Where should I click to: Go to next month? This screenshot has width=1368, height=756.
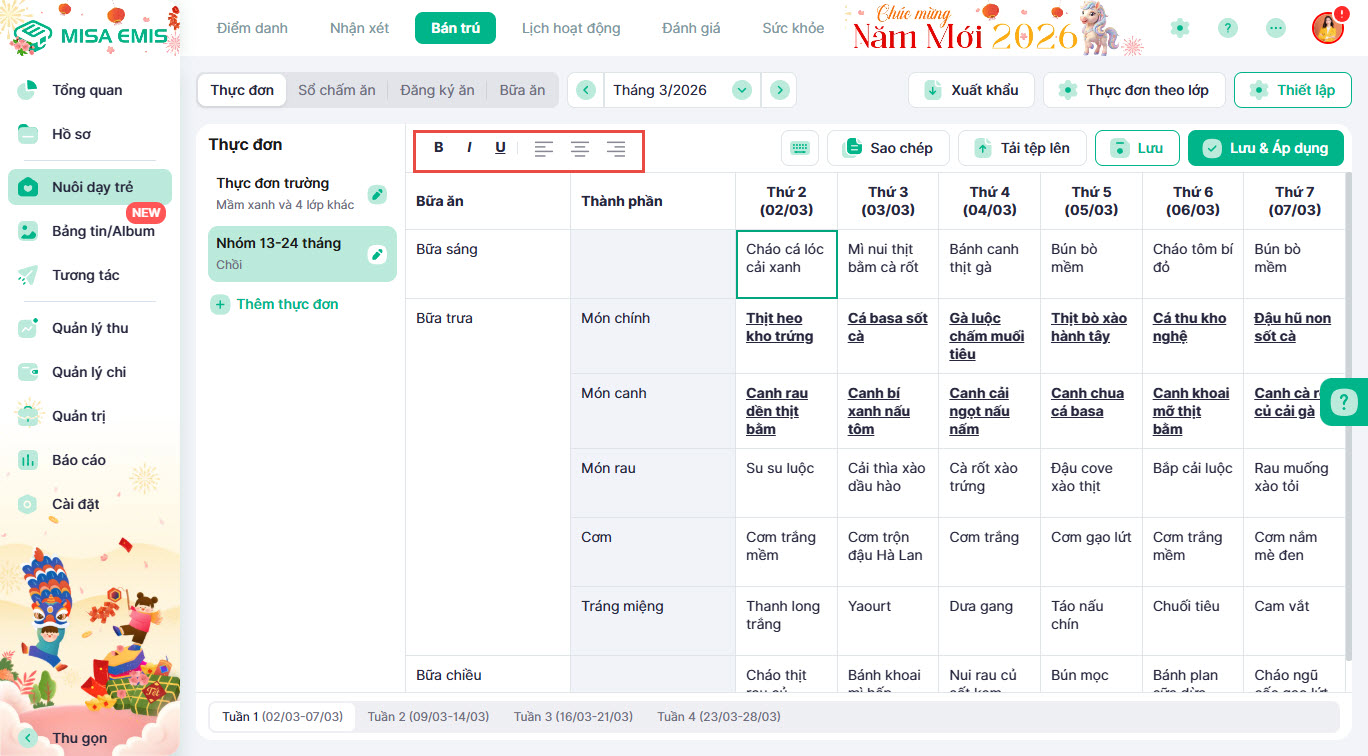(779, 90)
